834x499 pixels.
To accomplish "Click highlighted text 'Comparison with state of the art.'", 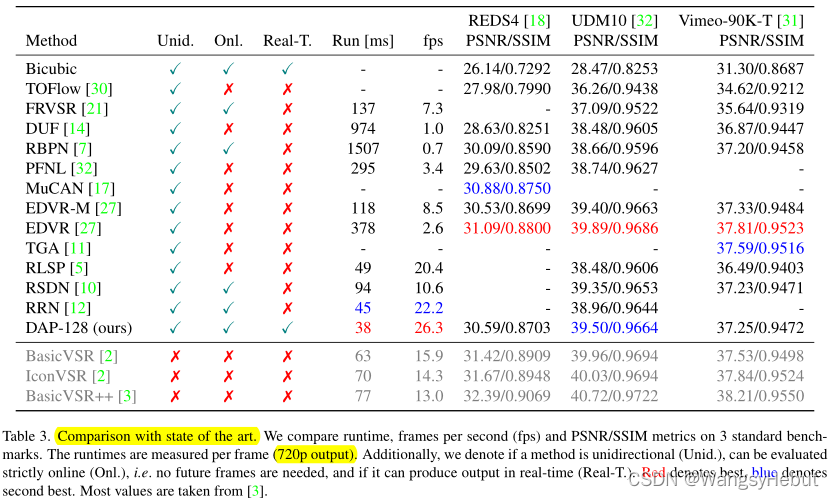I will coord(157,436).
